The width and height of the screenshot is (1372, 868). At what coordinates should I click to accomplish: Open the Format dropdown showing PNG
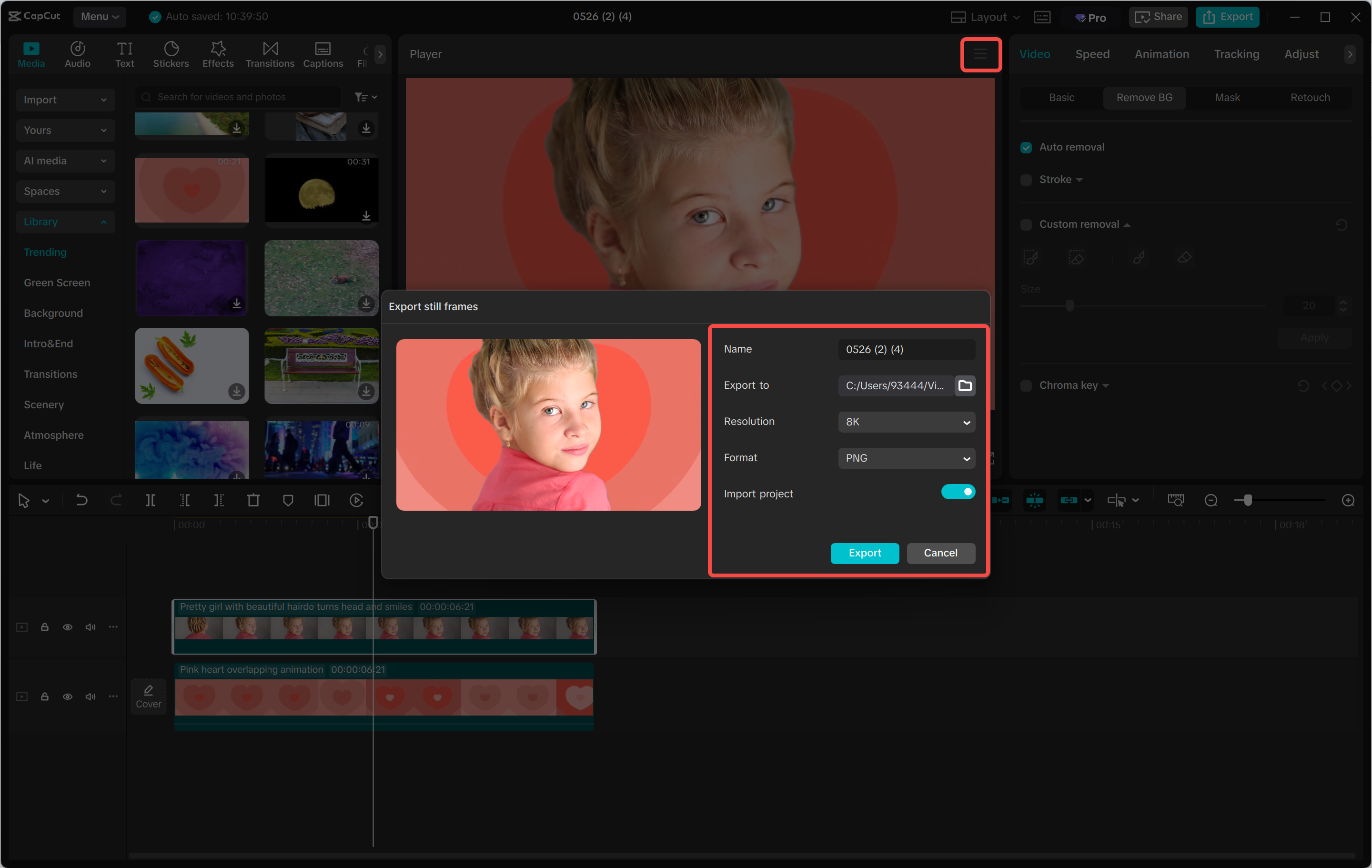906,458
